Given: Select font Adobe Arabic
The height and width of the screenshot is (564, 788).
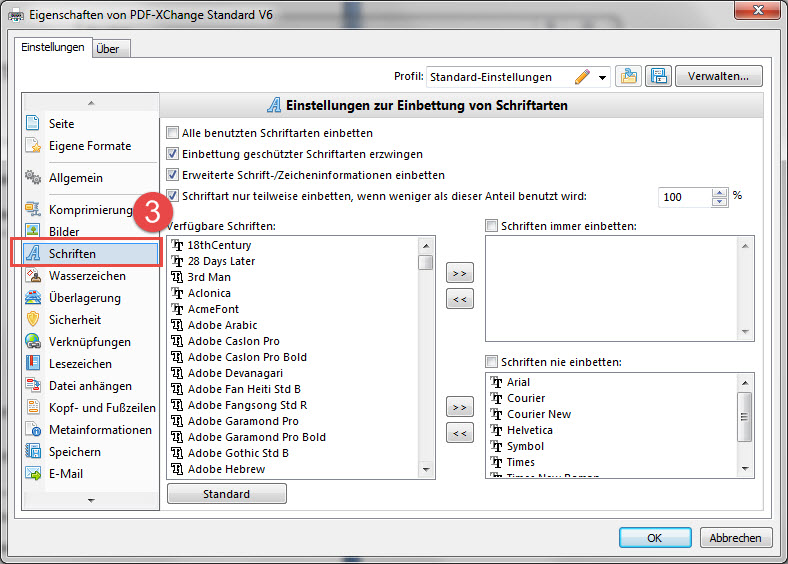Looking at the screenshot, I should pyautogui.click(x=223, y=325).
